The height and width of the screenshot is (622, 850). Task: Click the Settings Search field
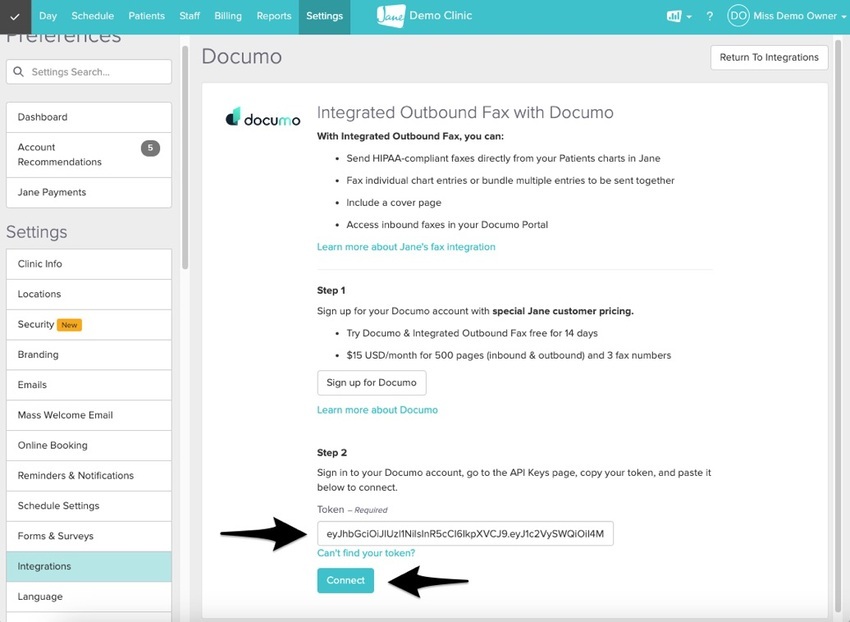[89, 72]
